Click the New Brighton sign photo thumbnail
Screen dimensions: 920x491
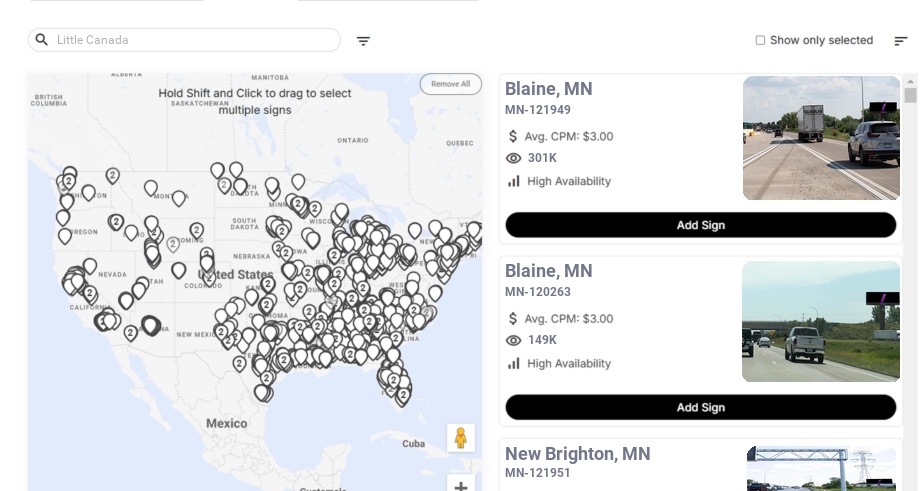click(823, 469)
